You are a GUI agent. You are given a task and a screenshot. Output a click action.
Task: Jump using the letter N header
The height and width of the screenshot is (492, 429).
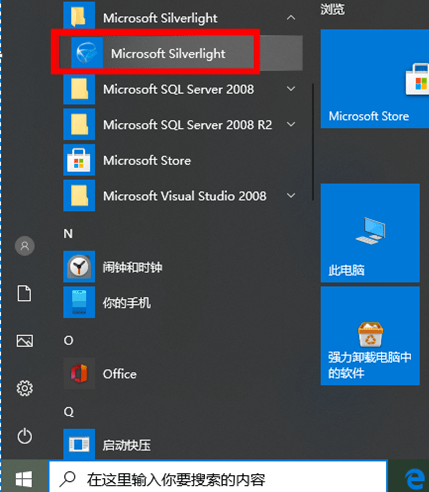coord(68,233)
